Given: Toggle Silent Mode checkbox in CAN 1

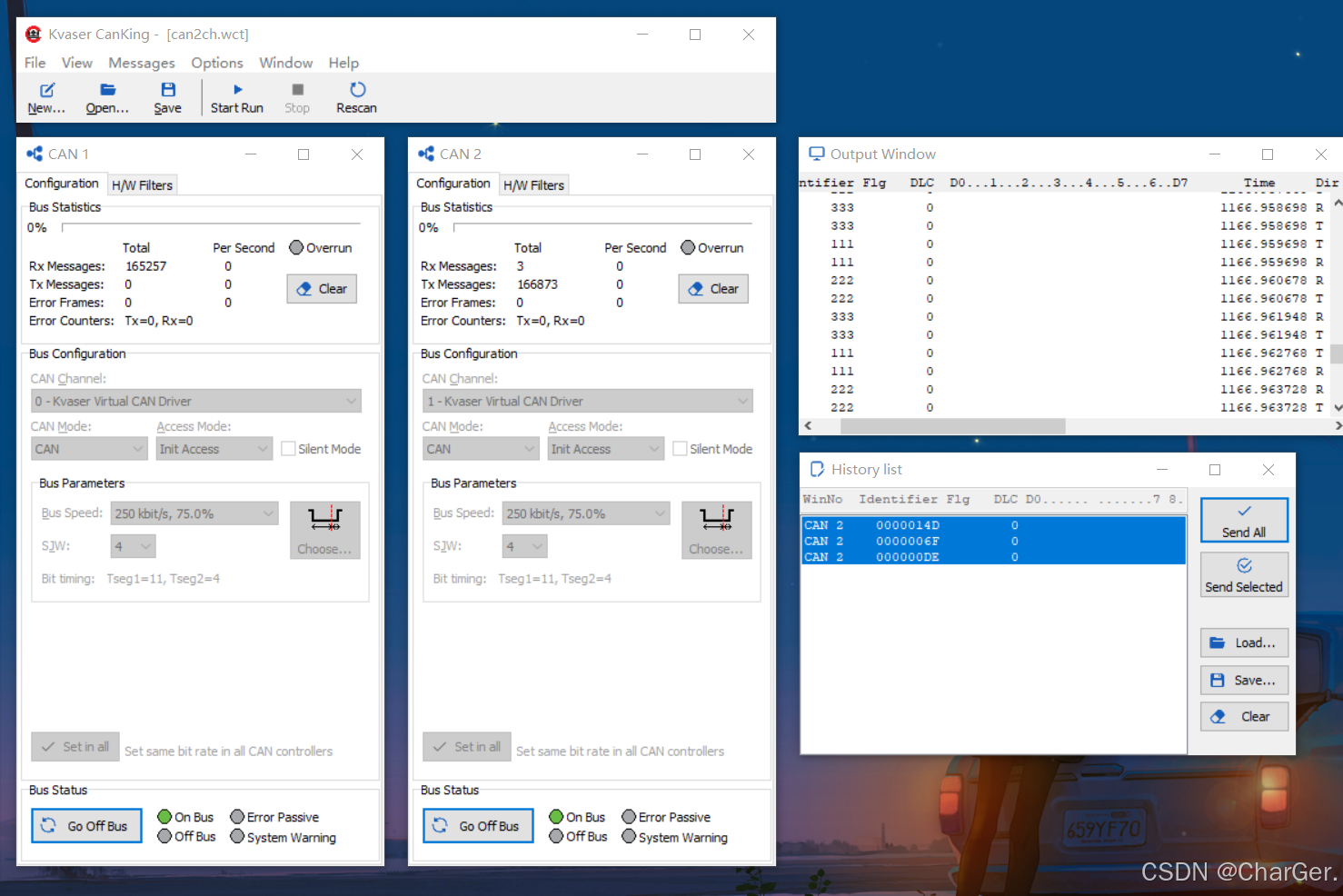Looking at the screenshot, I should (288, 449).
